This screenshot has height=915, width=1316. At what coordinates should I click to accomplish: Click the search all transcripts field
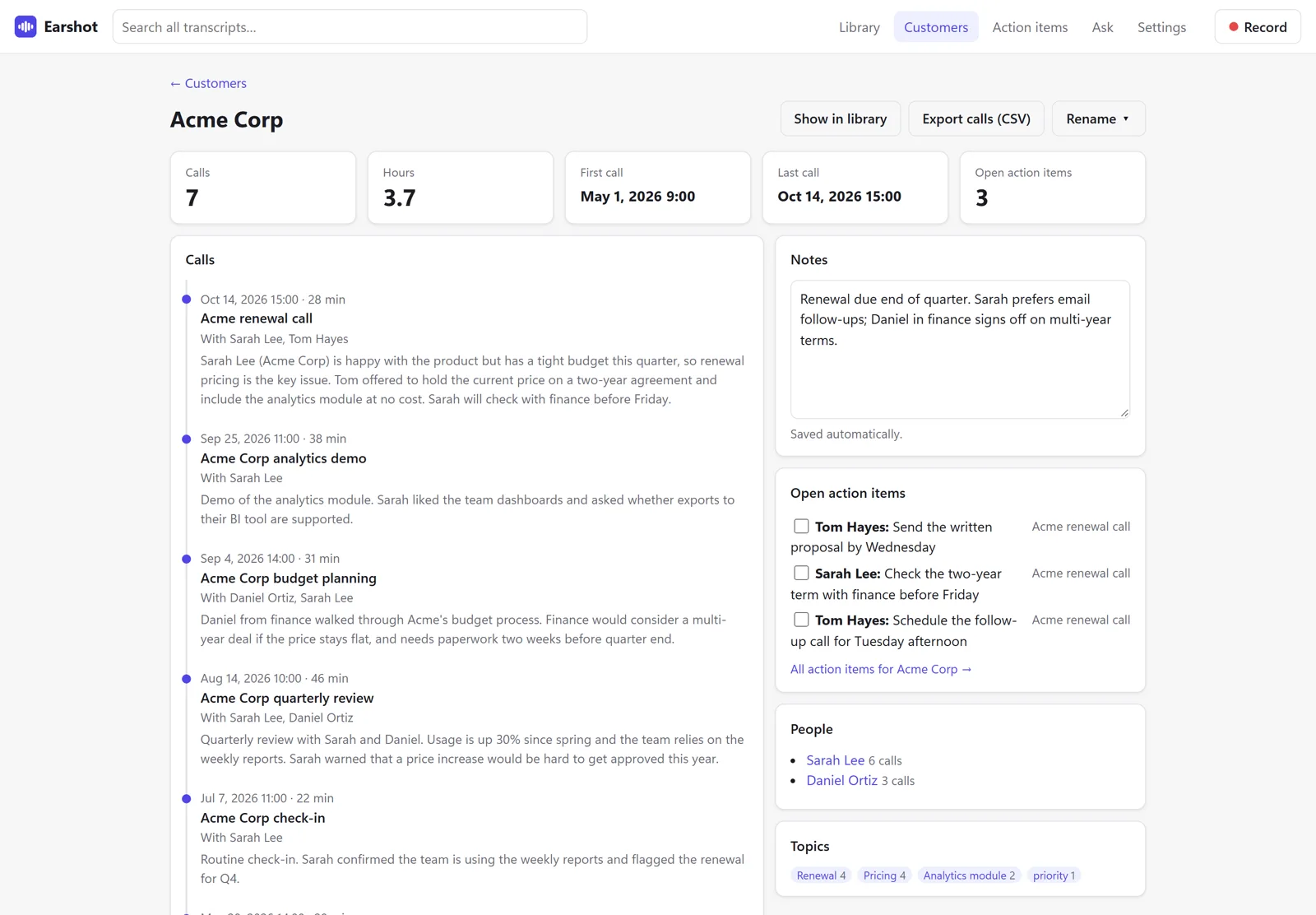pos(350,27)
